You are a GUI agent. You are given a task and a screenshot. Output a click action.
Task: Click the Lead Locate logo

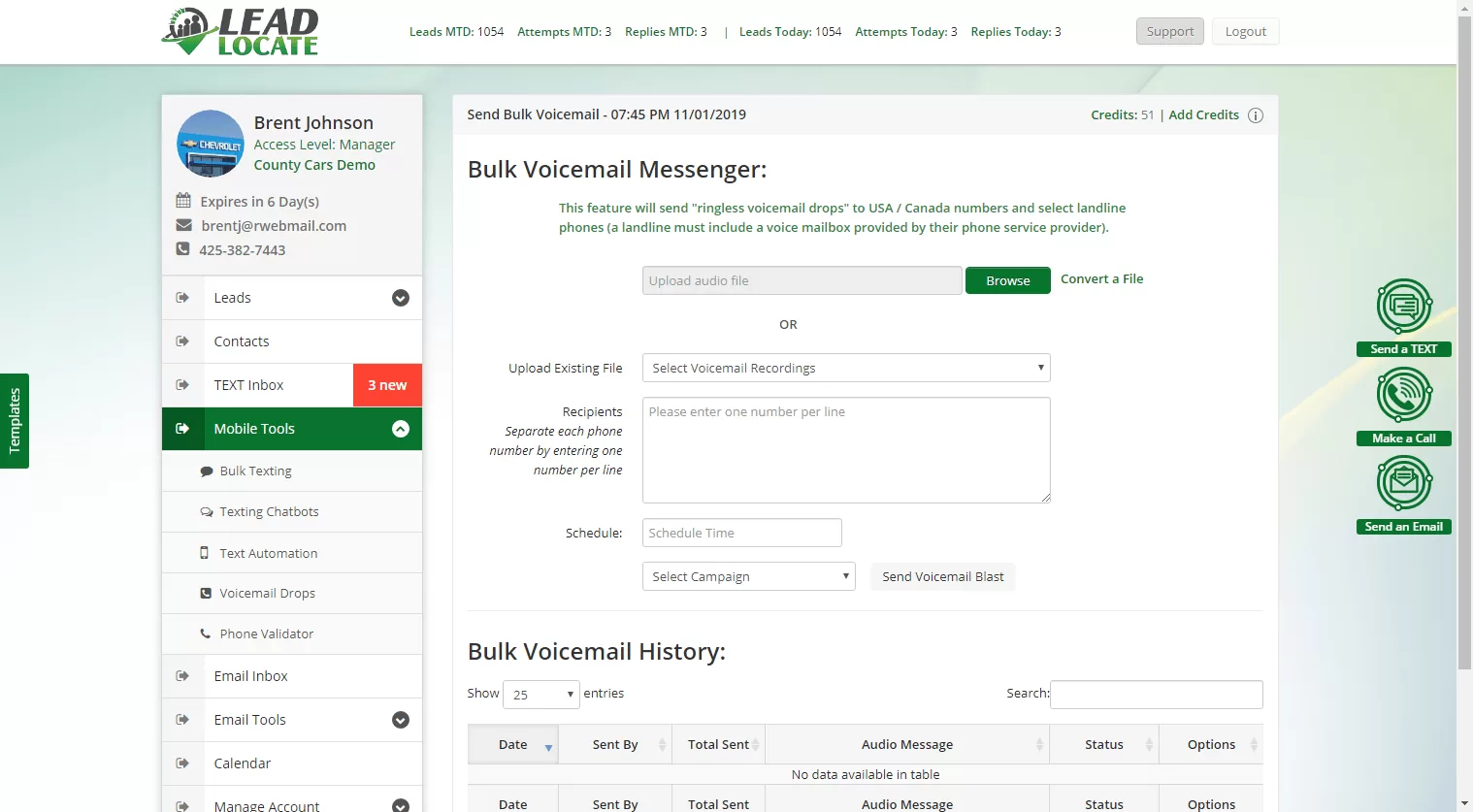[x=241, y=32]
